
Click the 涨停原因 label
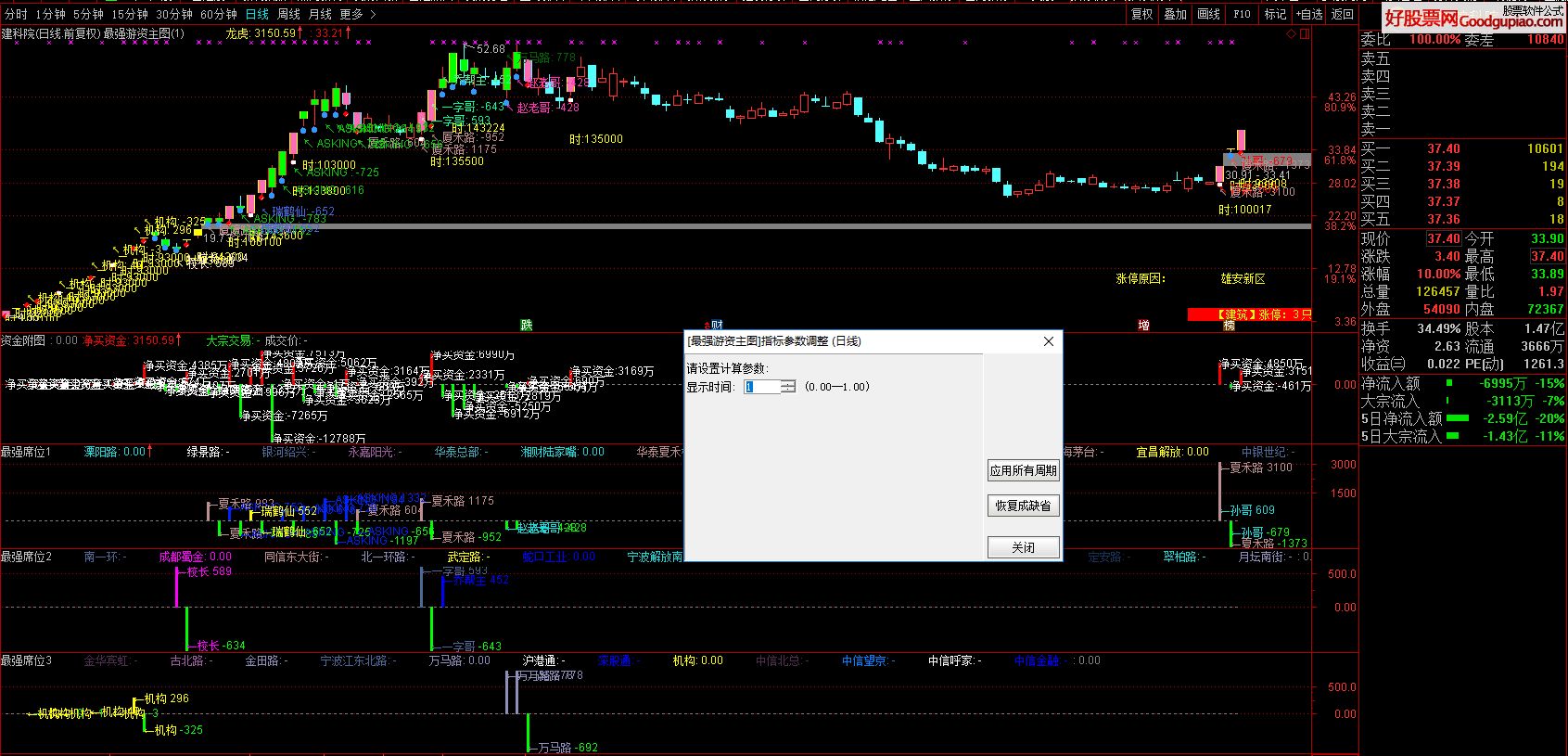coord(1141,278)
